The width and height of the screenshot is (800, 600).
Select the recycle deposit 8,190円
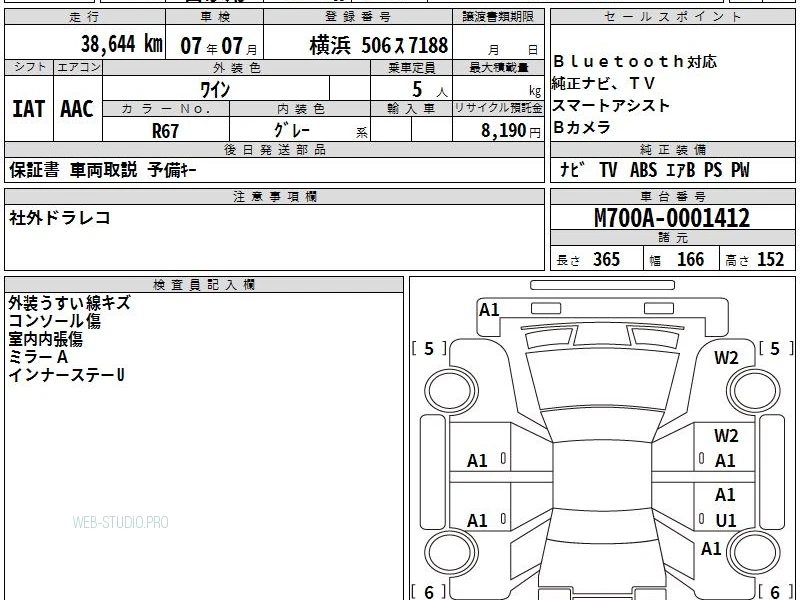511,131
